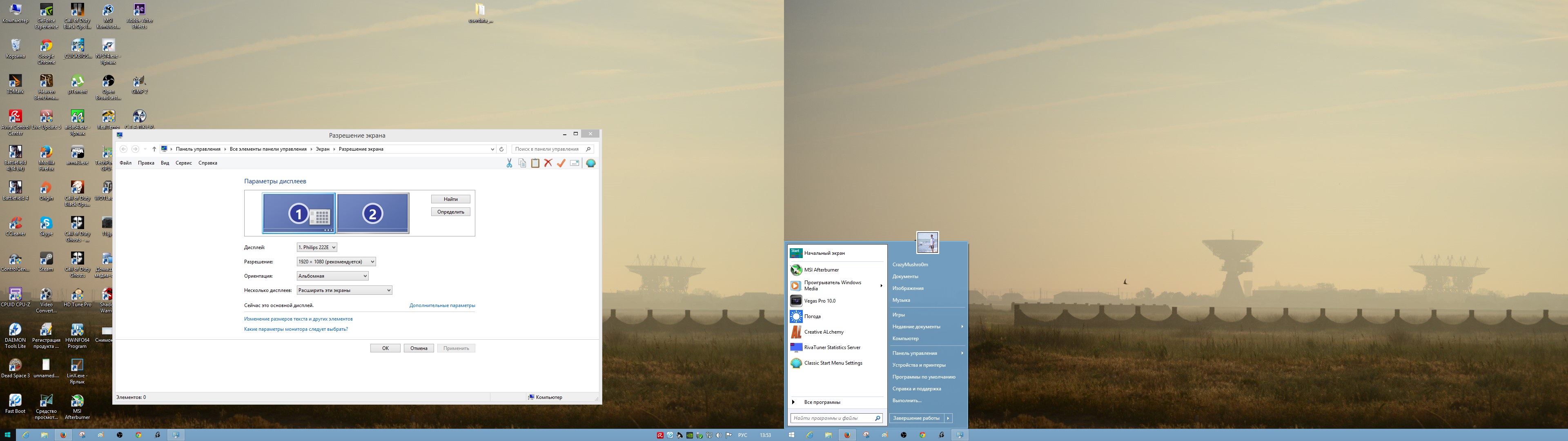The image size is (1568, 441).
Task: Click the scissors Cut toolbar icon
Action: 509,163
